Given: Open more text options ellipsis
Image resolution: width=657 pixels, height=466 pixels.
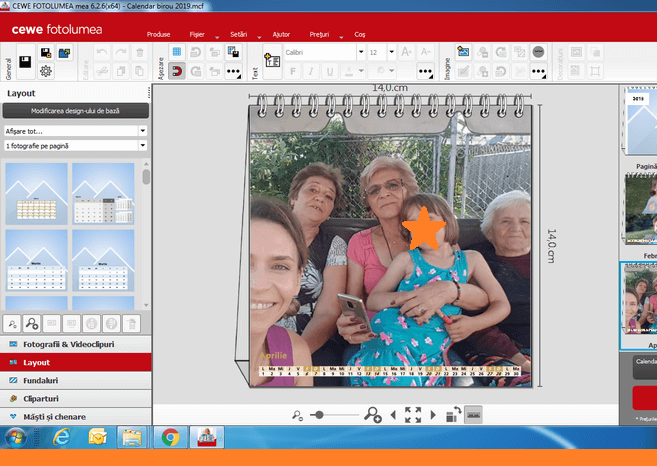Looking at the screenshot, I should click(x=425, y=71).
